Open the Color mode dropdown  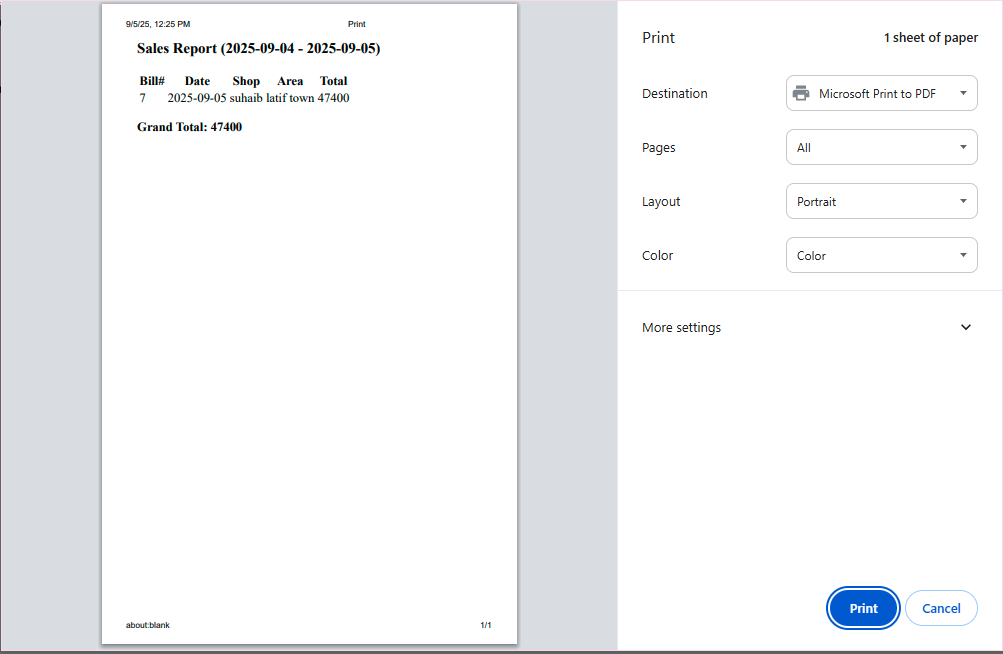tap(881, 256)
